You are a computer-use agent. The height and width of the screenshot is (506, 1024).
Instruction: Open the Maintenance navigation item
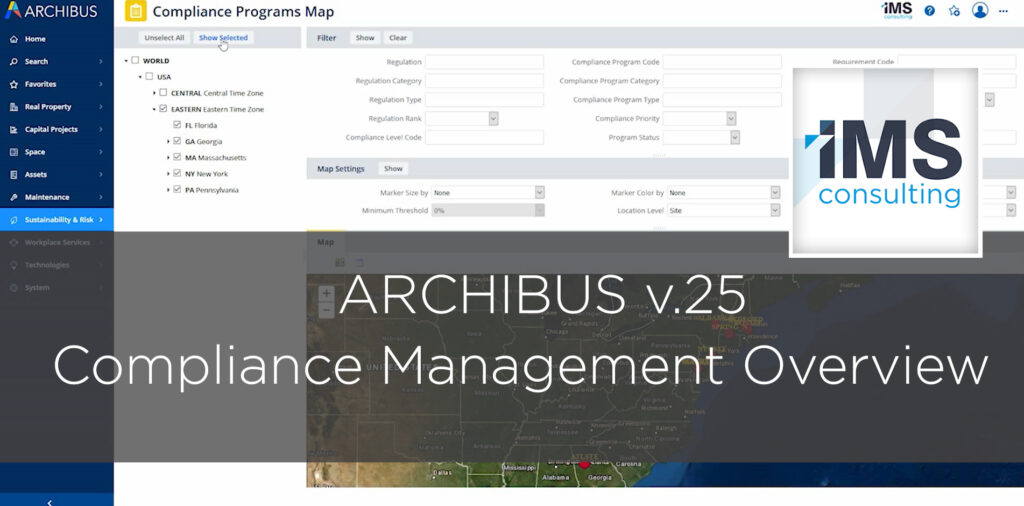[x=57, y=197]
